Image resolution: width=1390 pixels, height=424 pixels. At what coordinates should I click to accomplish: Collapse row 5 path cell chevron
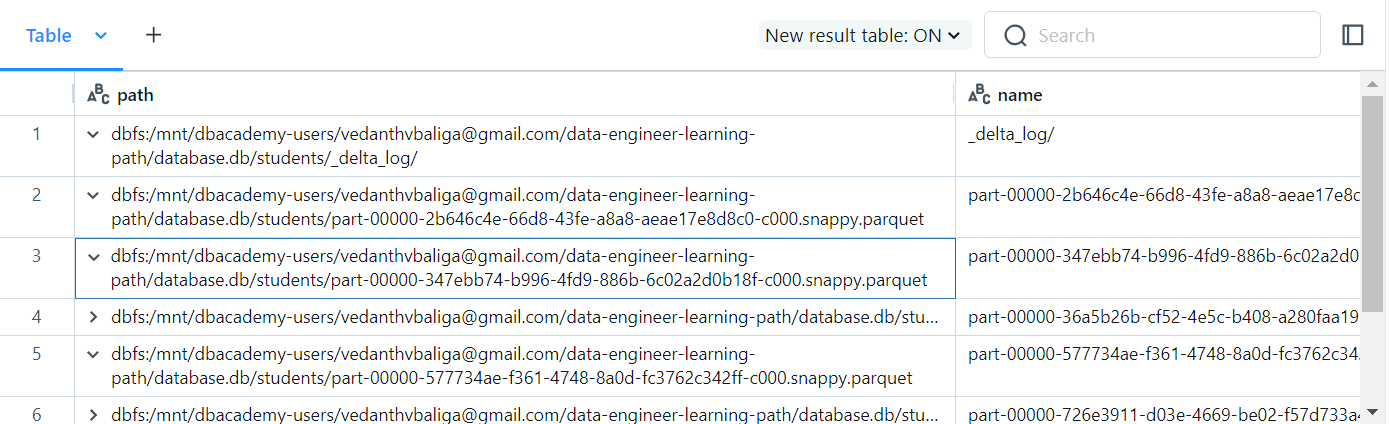point(94,354)
